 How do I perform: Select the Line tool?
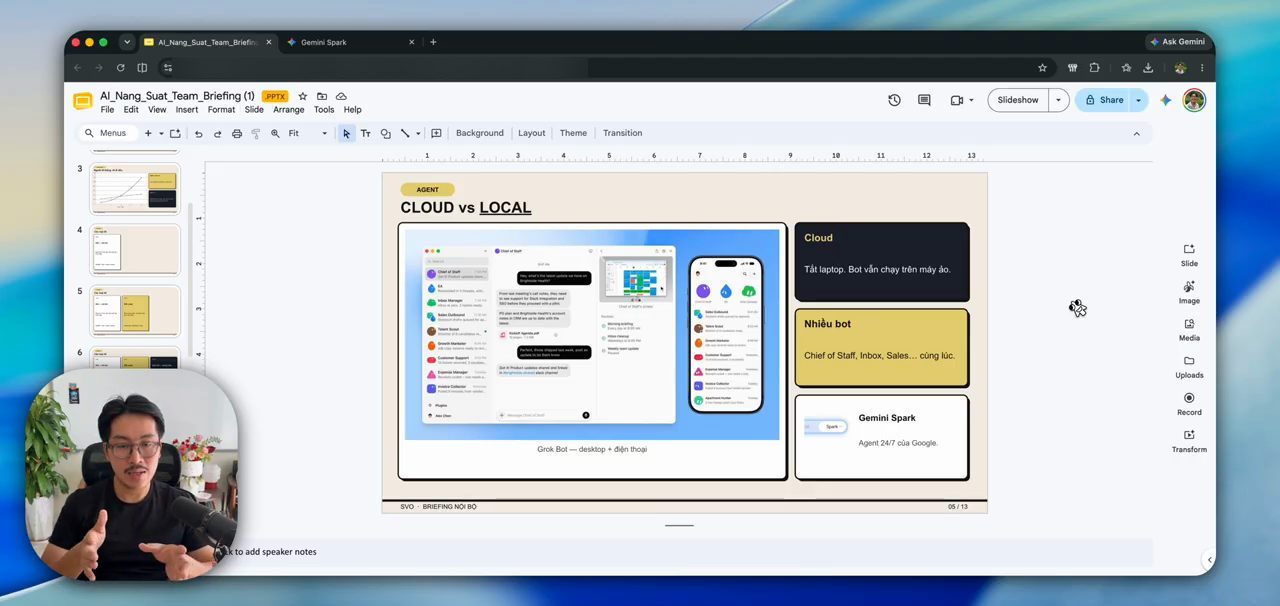pyautogui.click(x=405, y=133)
